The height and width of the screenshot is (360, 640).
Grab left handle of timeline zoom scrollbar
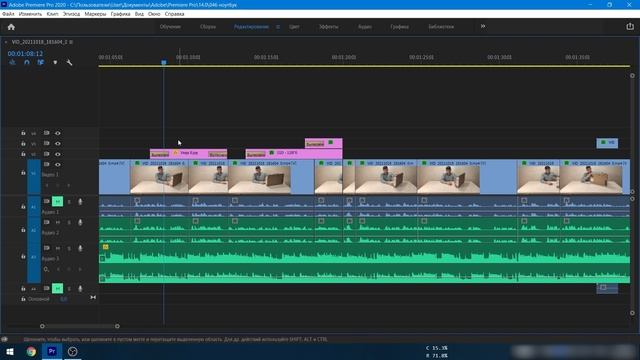42,326
